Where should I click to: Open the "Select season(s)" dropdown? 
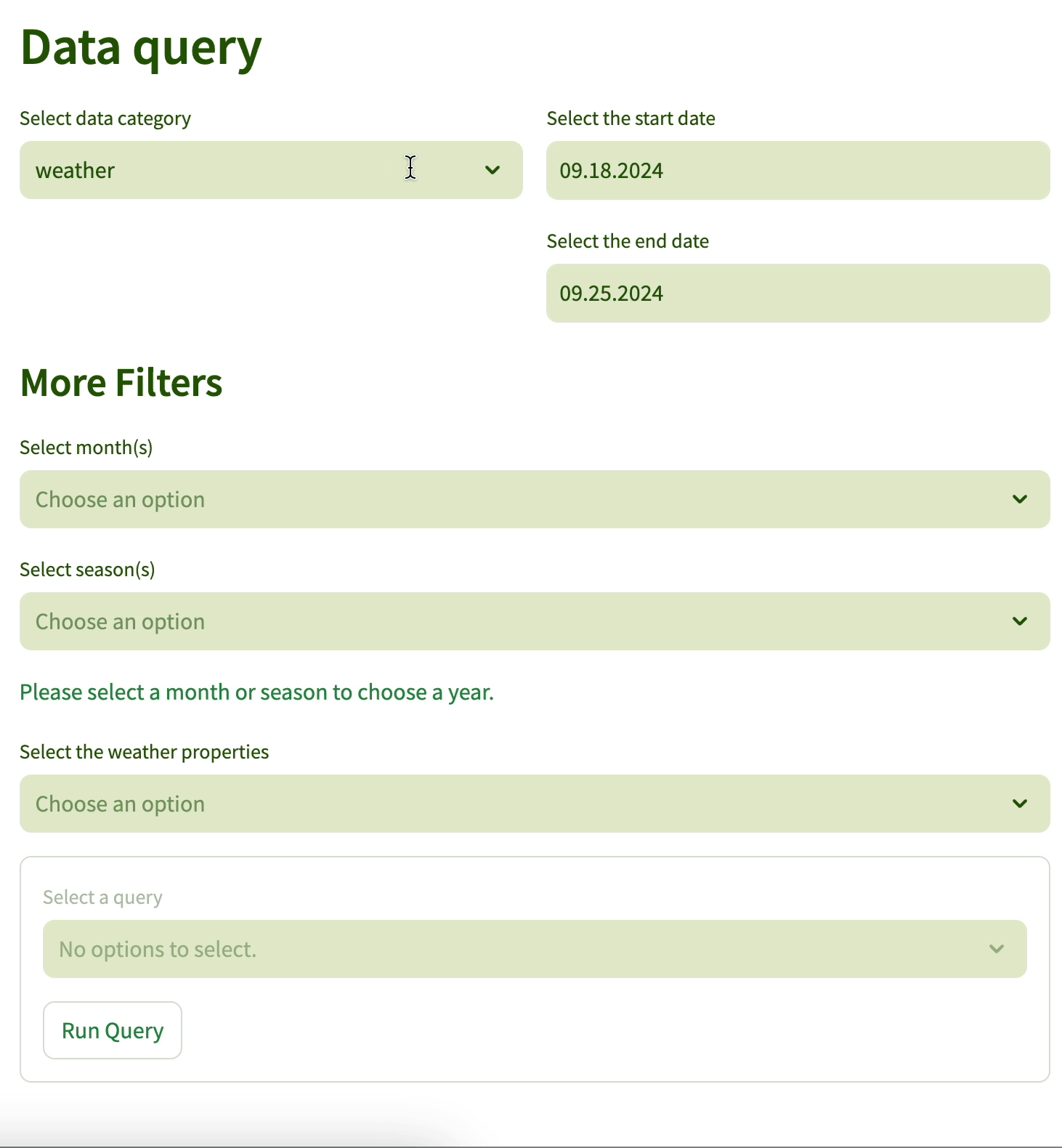pos(534,621)
